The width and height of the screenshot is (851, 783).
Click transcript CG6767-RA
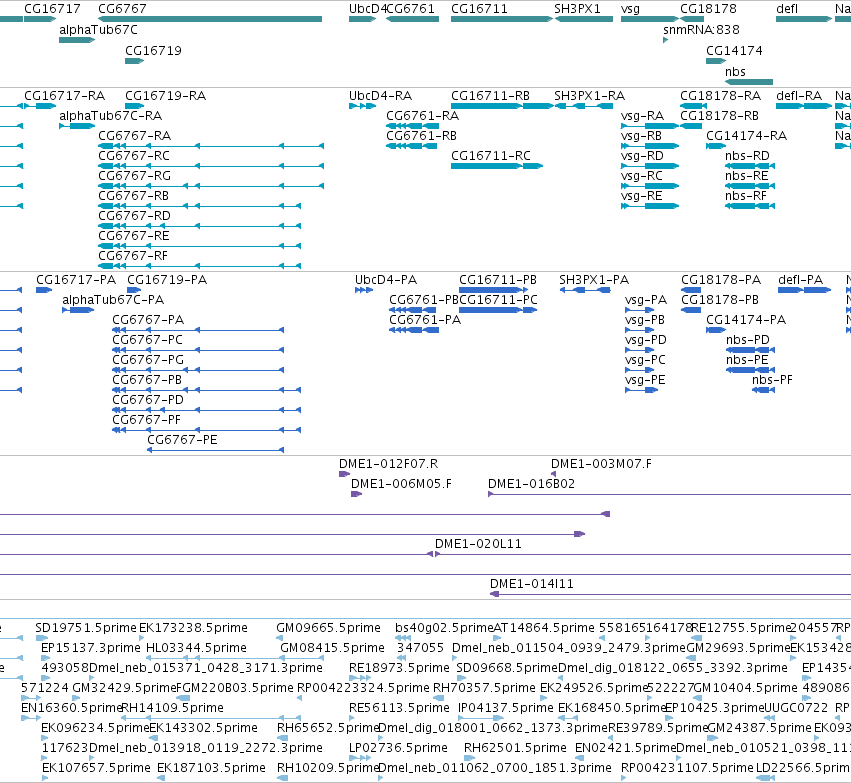coord(134,136)
